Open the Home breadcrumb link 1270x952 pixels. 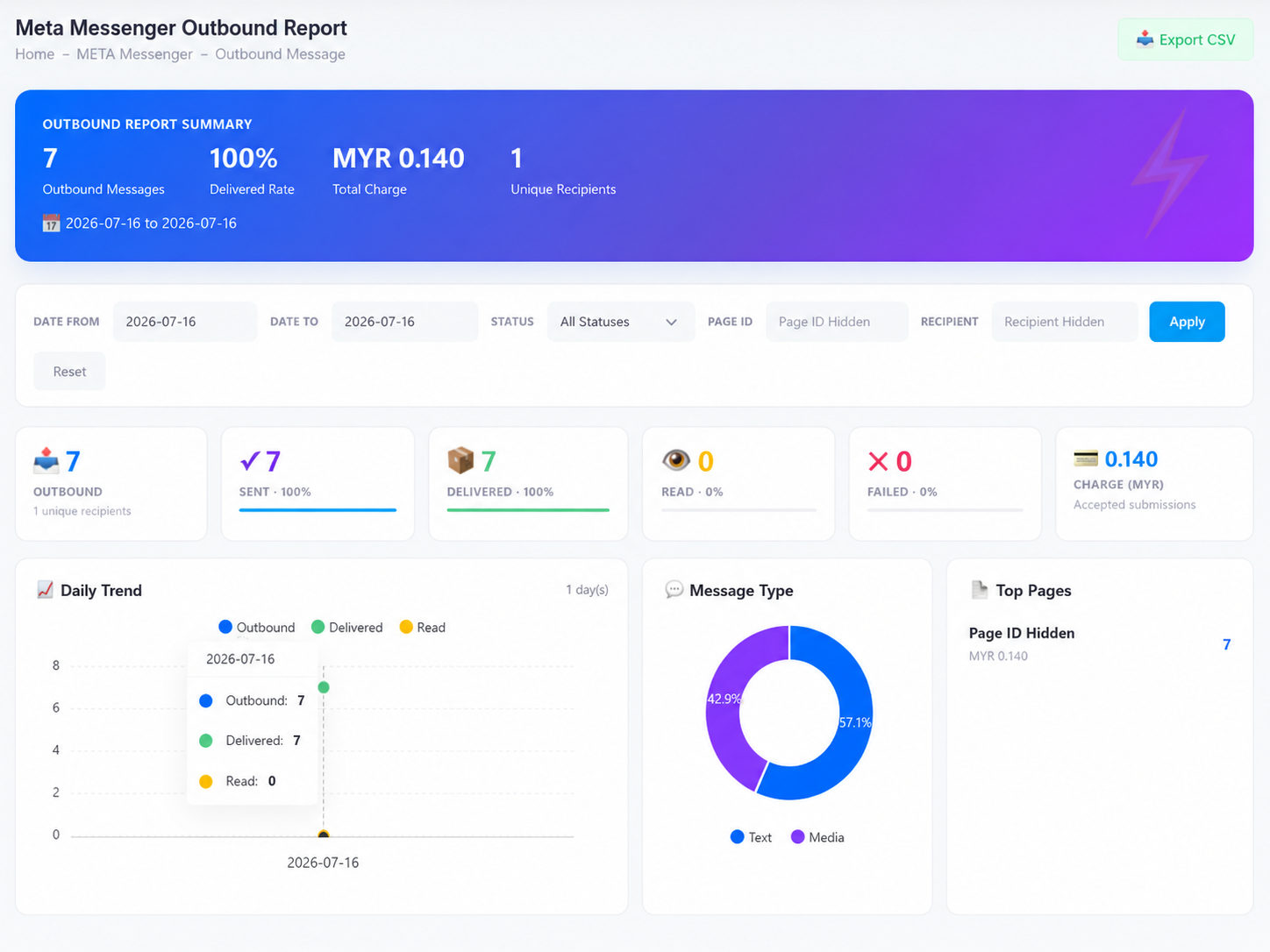34,54
